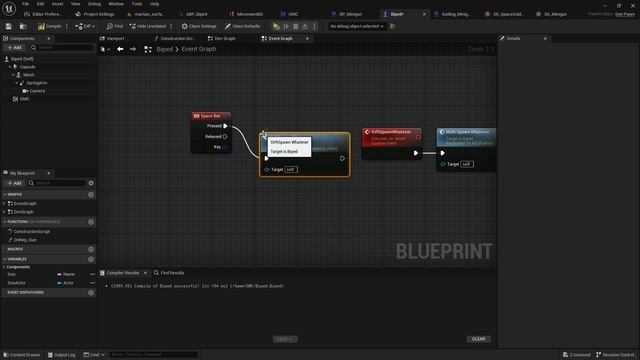
Task: Navigate forward in graph history
Action: click(x=133, y=49)
